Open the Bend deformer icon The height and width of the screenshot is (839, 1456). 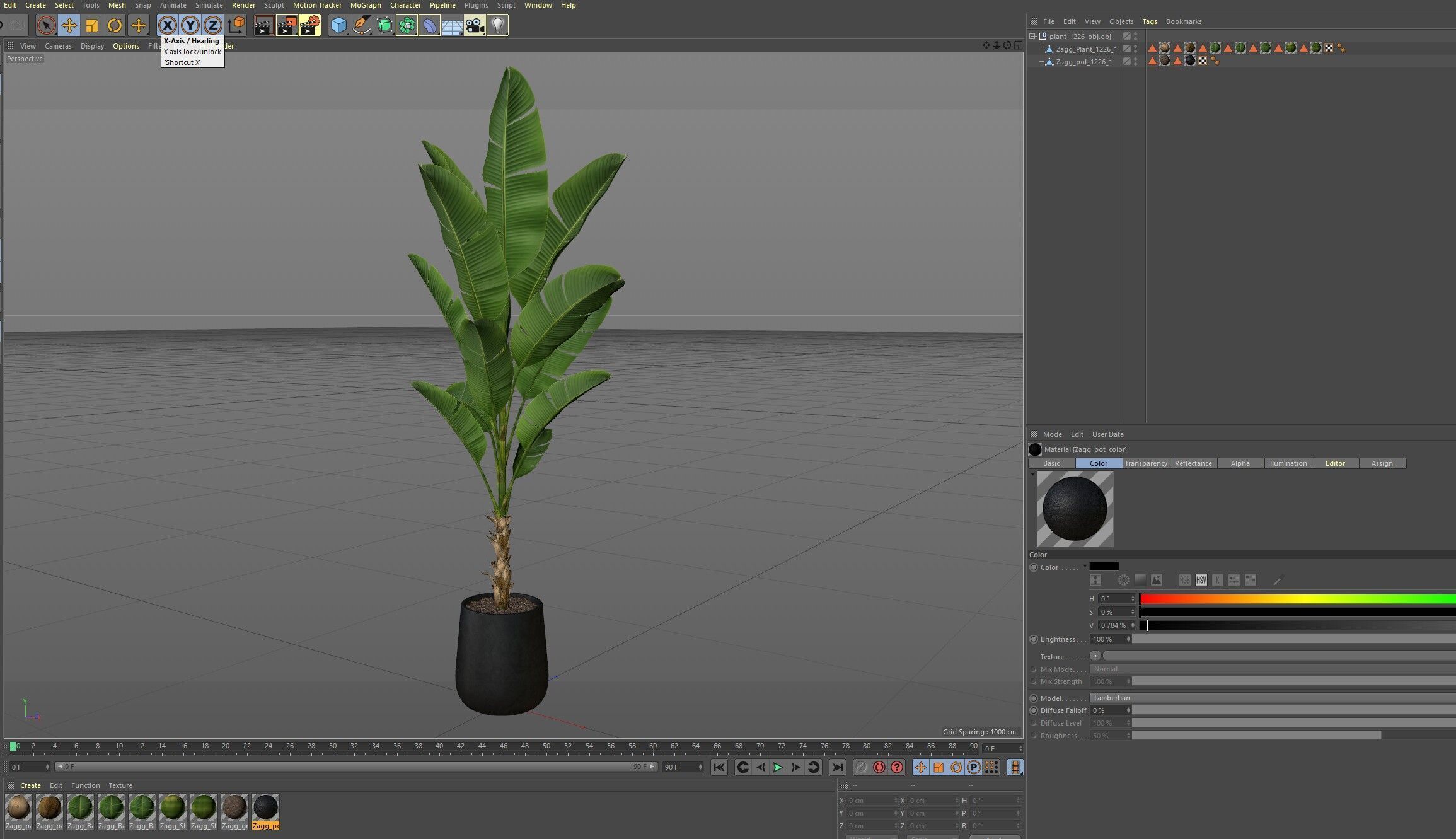pos(429,26)
